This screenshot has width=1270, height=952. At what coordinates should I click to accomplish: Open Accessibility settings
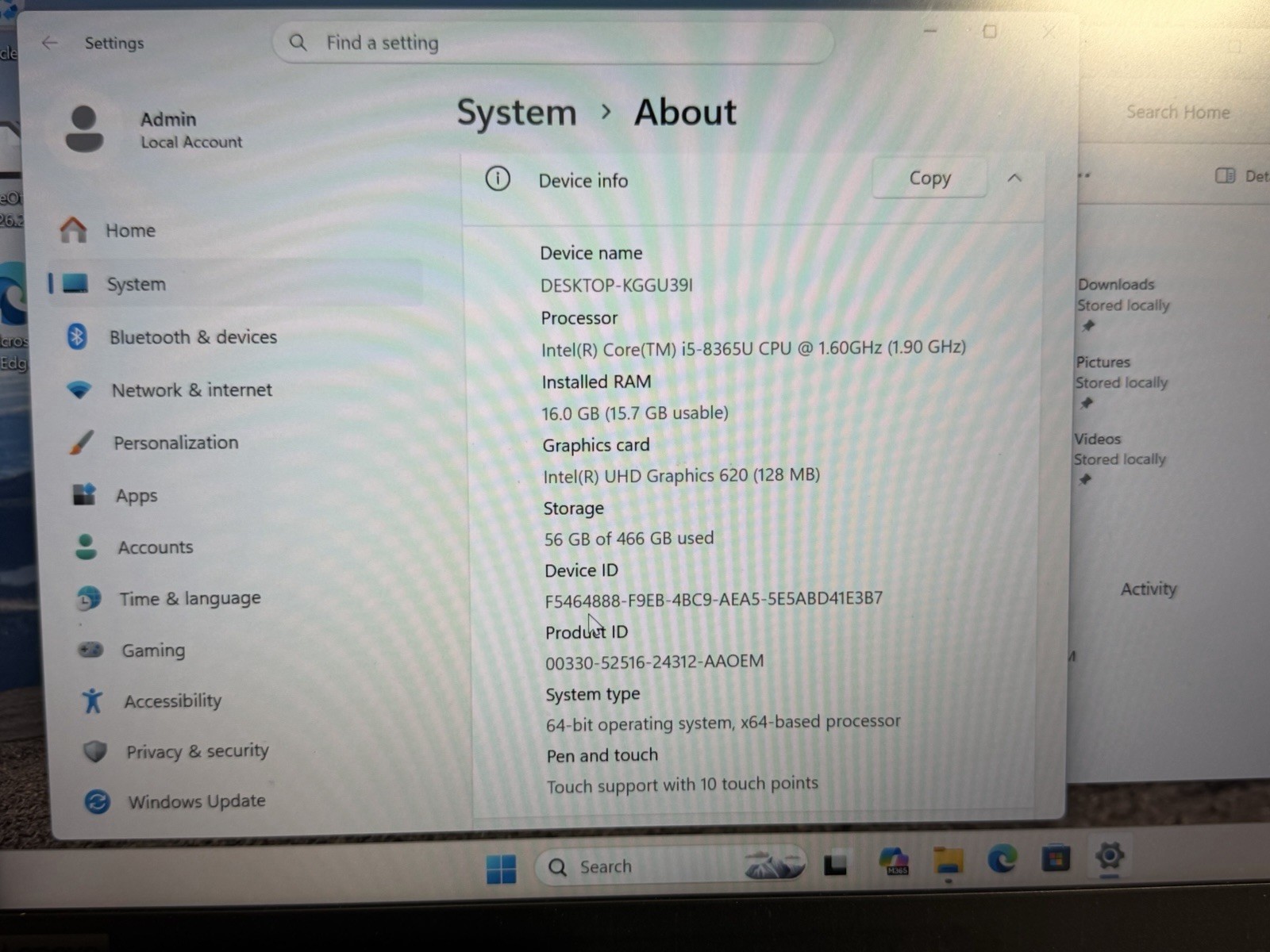coord(249,701)
